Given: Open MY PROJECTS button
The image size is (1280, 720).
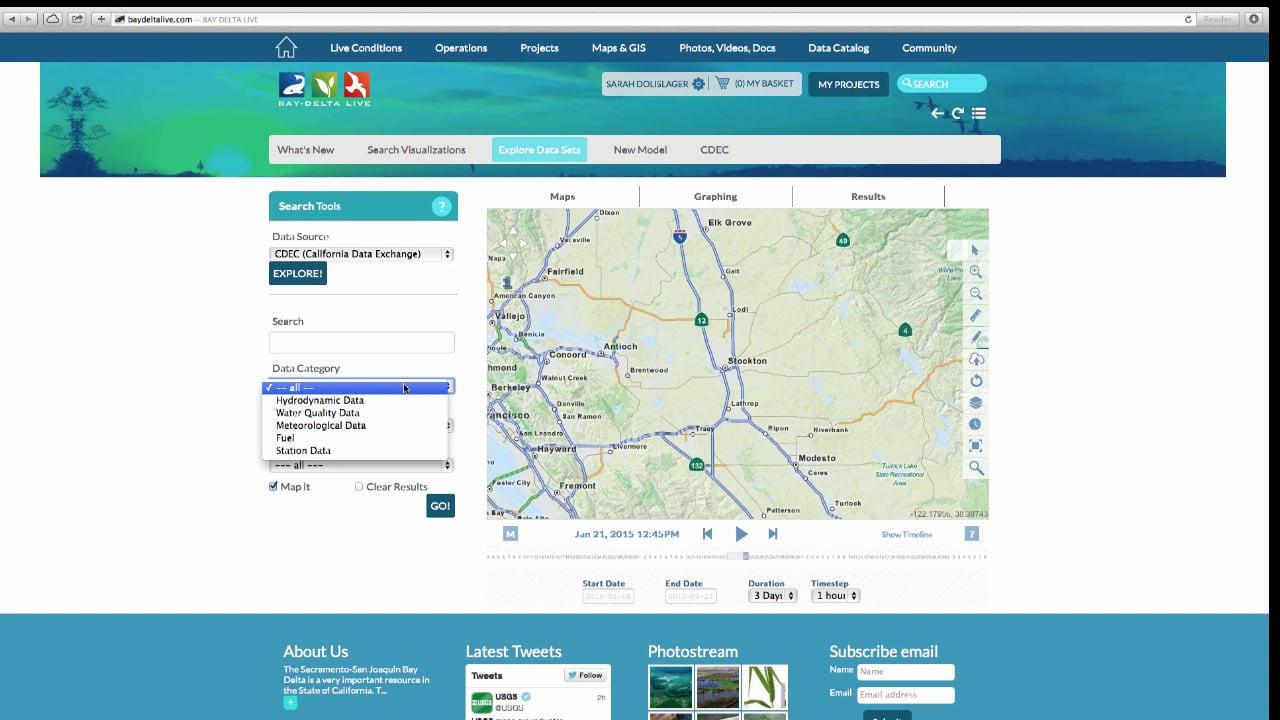Looking at the screenshot, I should (848, 84).
